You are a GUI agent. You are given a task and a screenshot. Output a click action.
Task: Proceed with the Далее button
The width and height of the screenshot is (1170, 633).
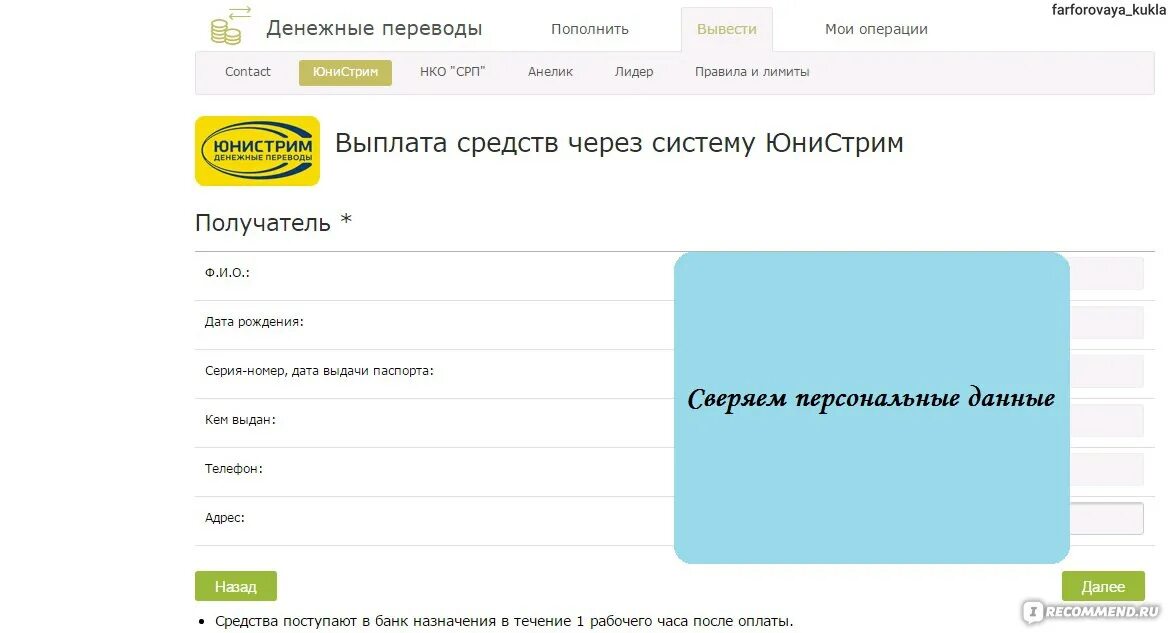click(x=1103, y=586)
